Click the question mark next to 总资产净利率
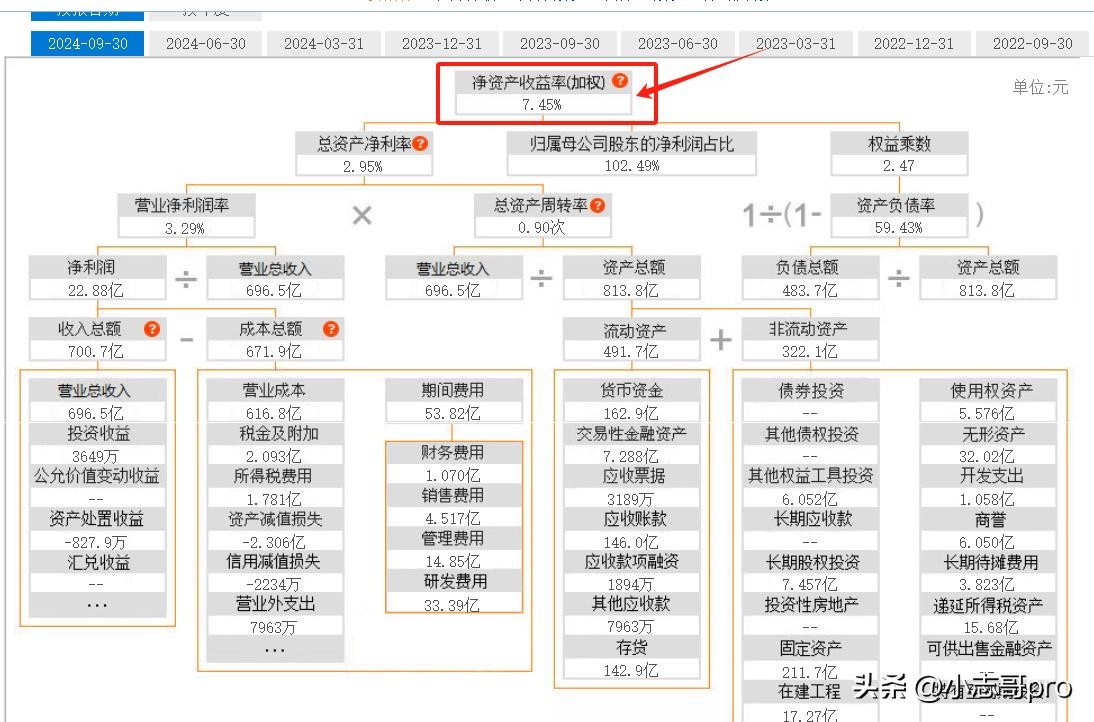This screenshot has width=1094, height=722. [x=420, y=144]
